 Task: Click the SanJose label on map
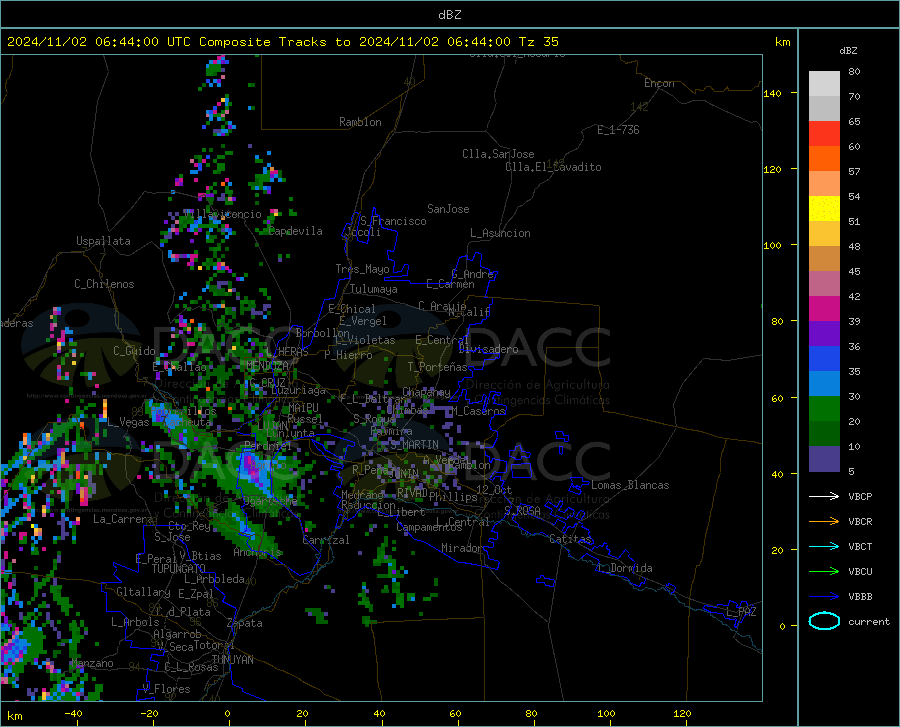[448, 209]
